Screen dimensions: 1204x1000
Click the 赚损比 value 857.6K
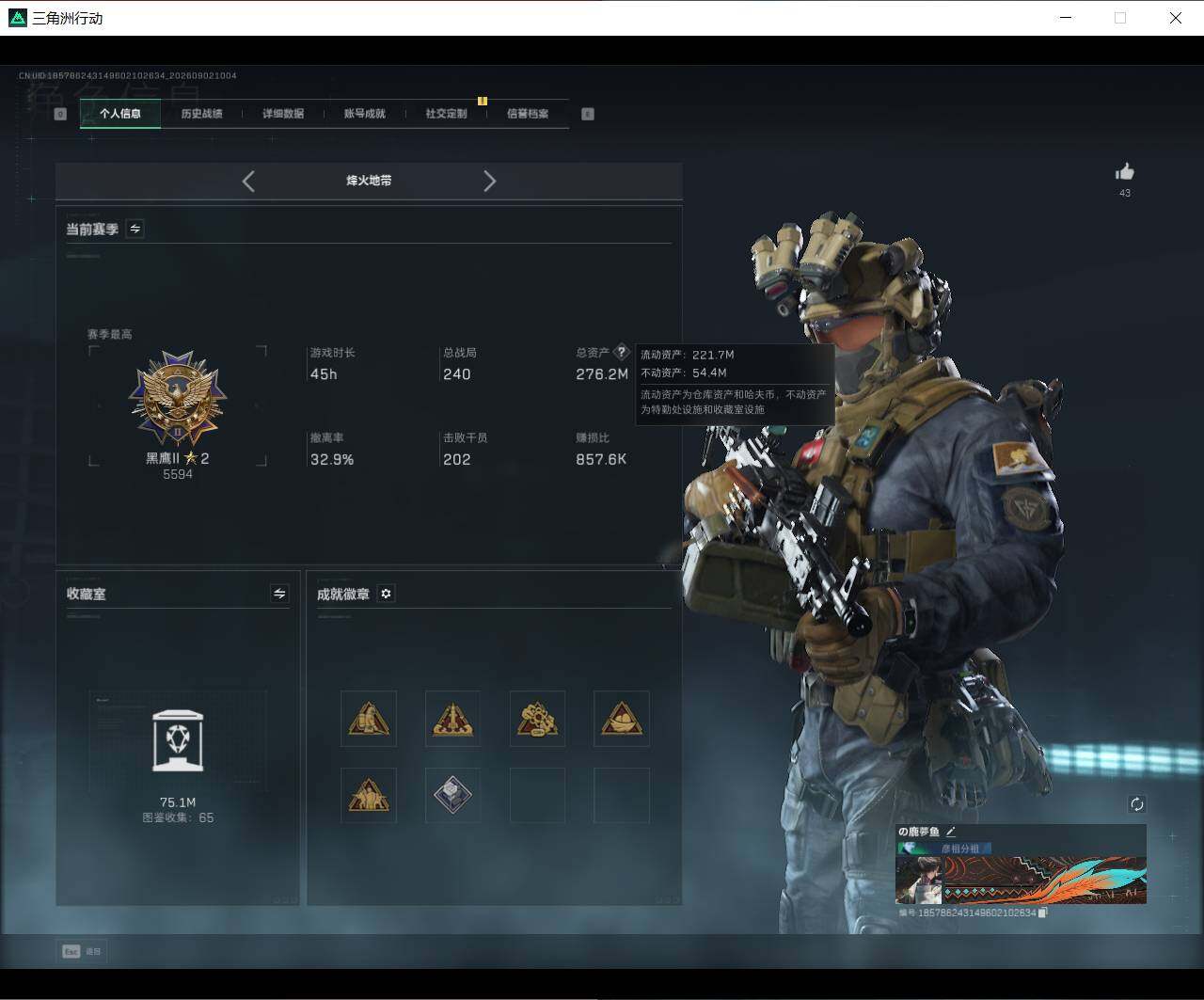(x=601, y=460)
